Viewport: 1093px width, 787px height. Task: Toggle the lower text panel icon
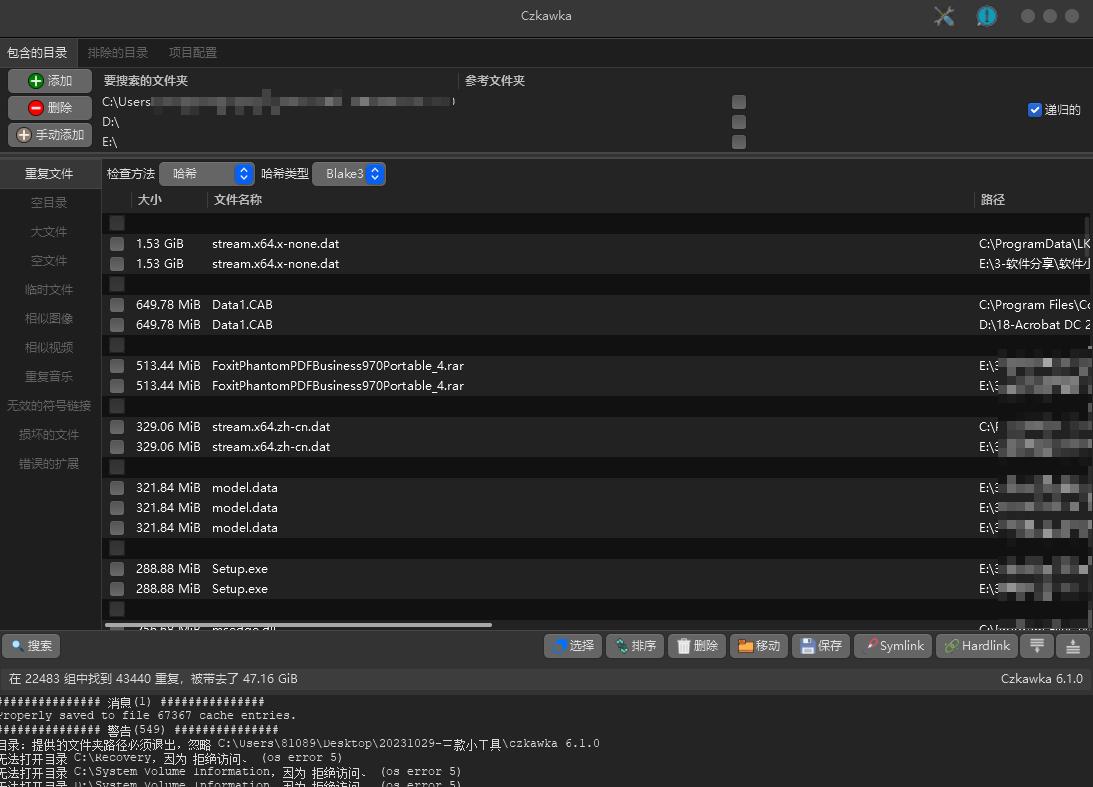click(x=1037, y=646)
